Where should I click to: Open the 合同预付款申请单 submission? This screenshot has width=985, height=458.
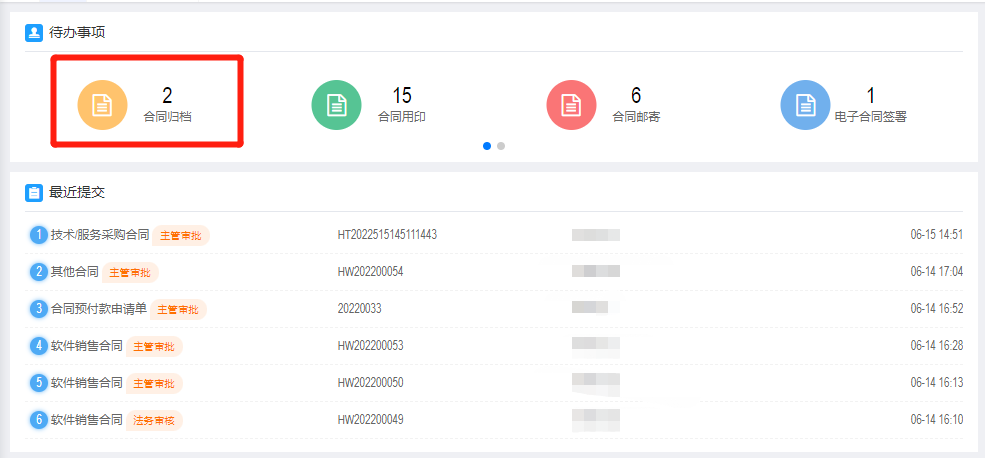pos(99,308)
